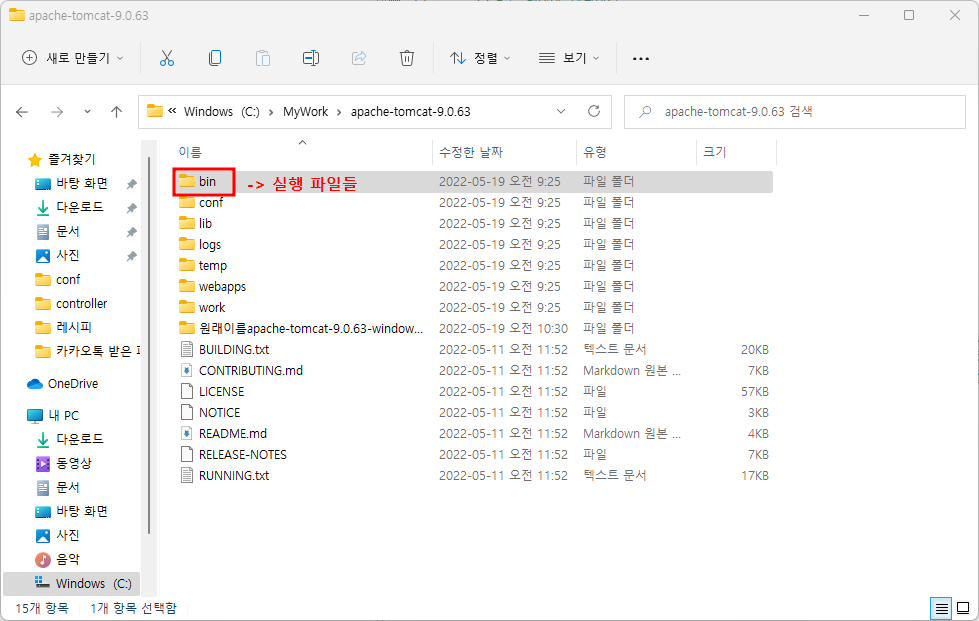The height and width of the screenshot is (621, 979).
Task: Go forward with the right arrow
Action: coord(57,112)
